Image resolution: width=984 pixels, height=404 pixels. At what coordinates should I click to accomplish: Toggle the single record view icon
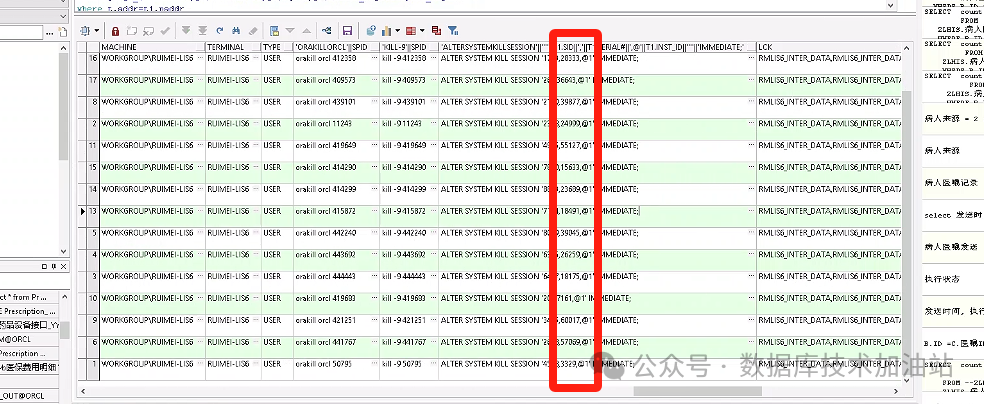(274, 30)
